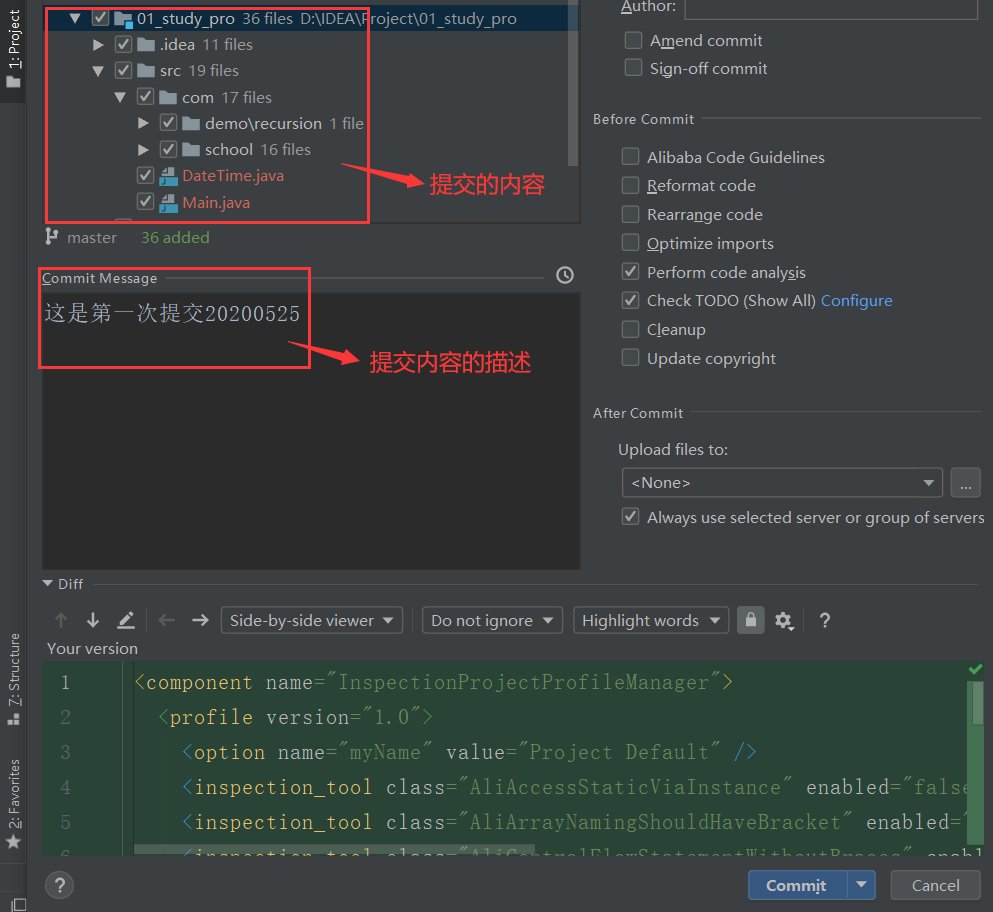Expand the school folder node
Viewport: 993px width, 912px height.
(144, 149)
